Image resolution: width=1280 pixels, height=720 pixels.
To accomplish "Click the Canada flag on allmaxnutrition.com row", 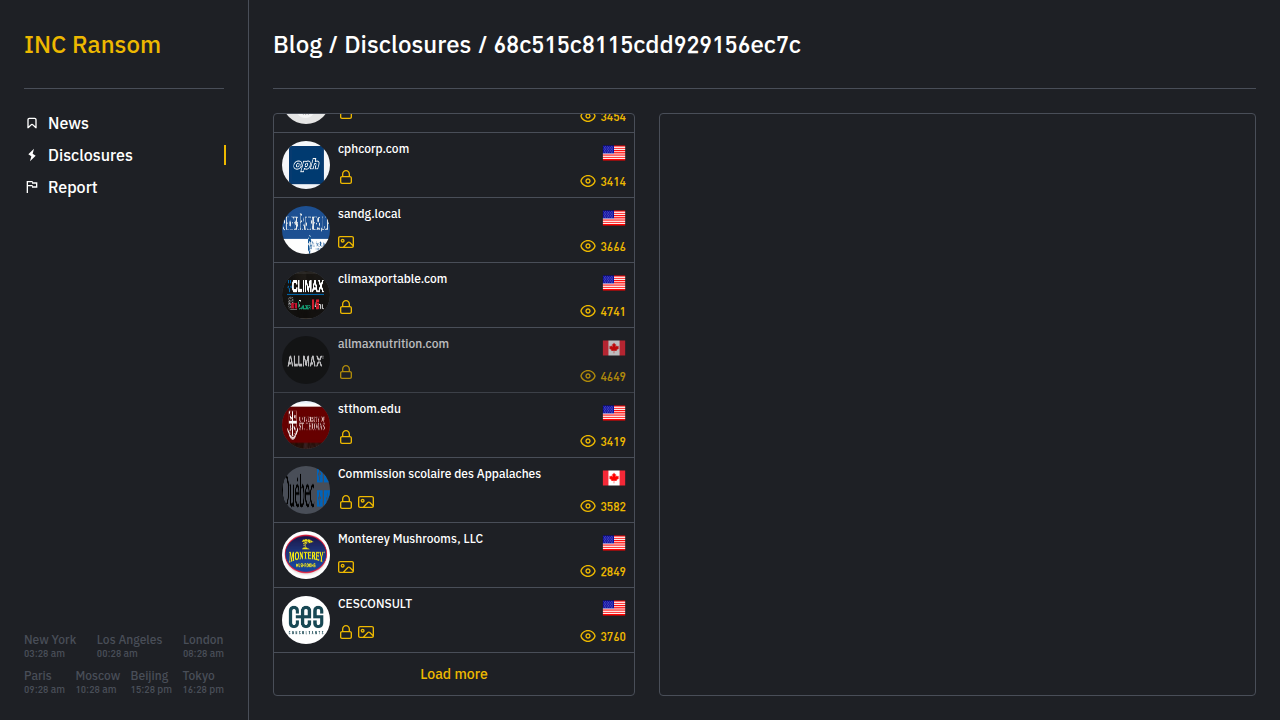I will click(614, 348).
